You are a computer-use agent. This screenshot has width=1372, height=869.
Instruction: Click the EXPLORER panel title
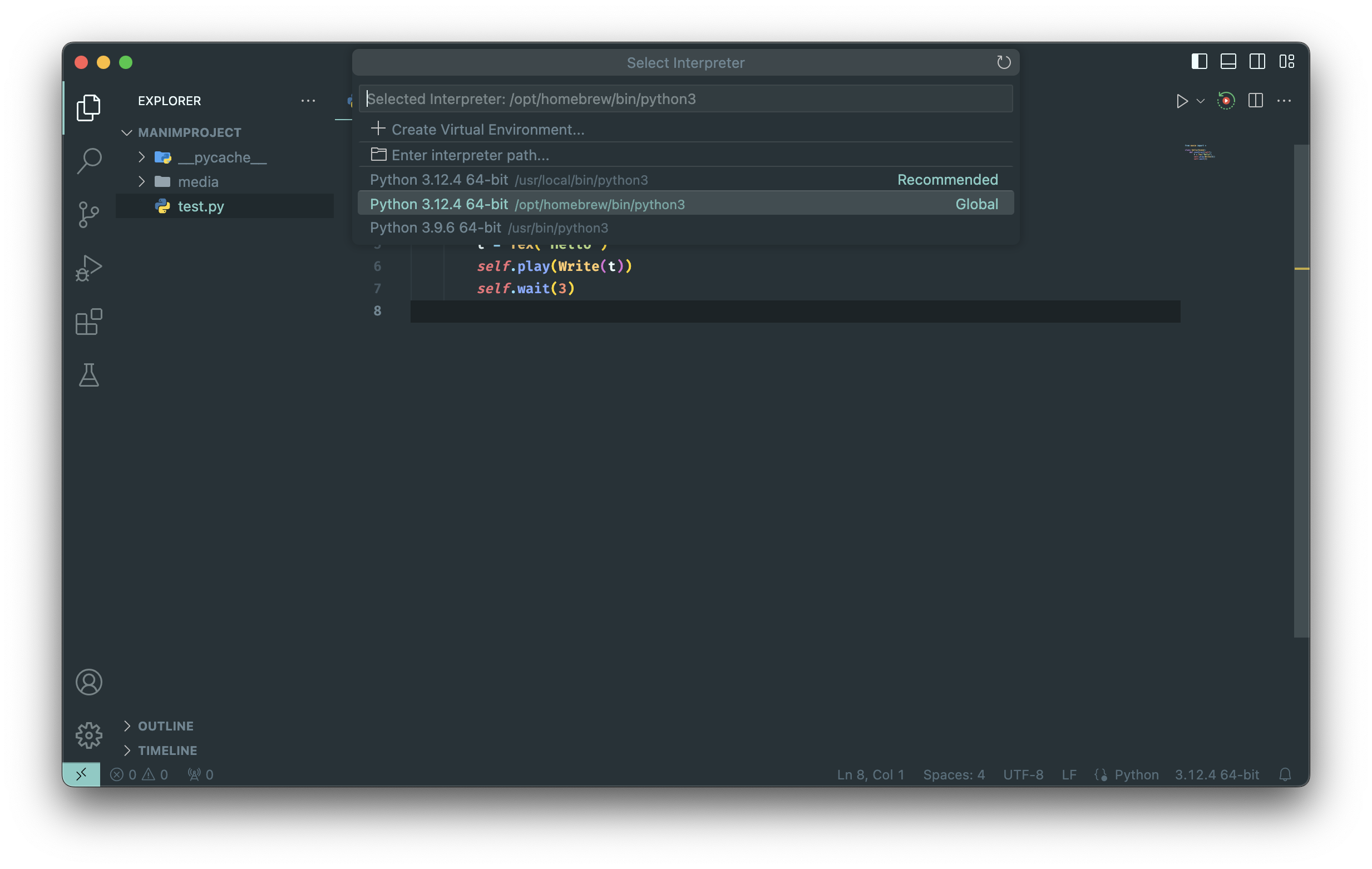(169, 101)
